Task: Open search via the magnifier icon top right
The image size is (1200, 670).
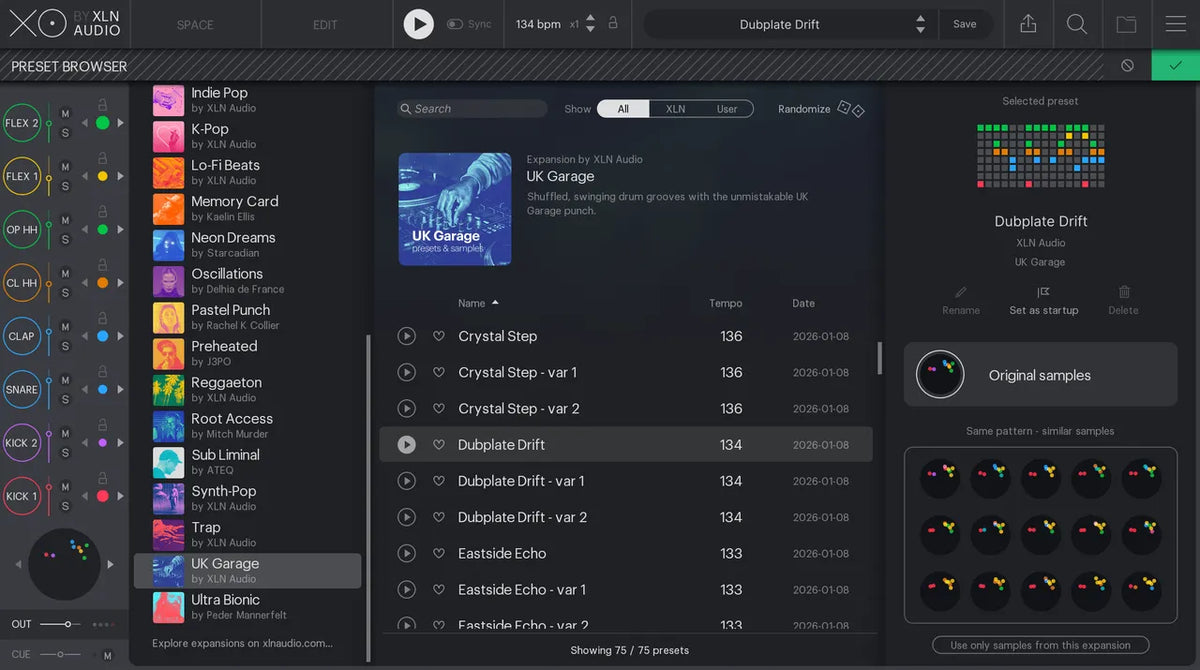Action: [1077, 23]
